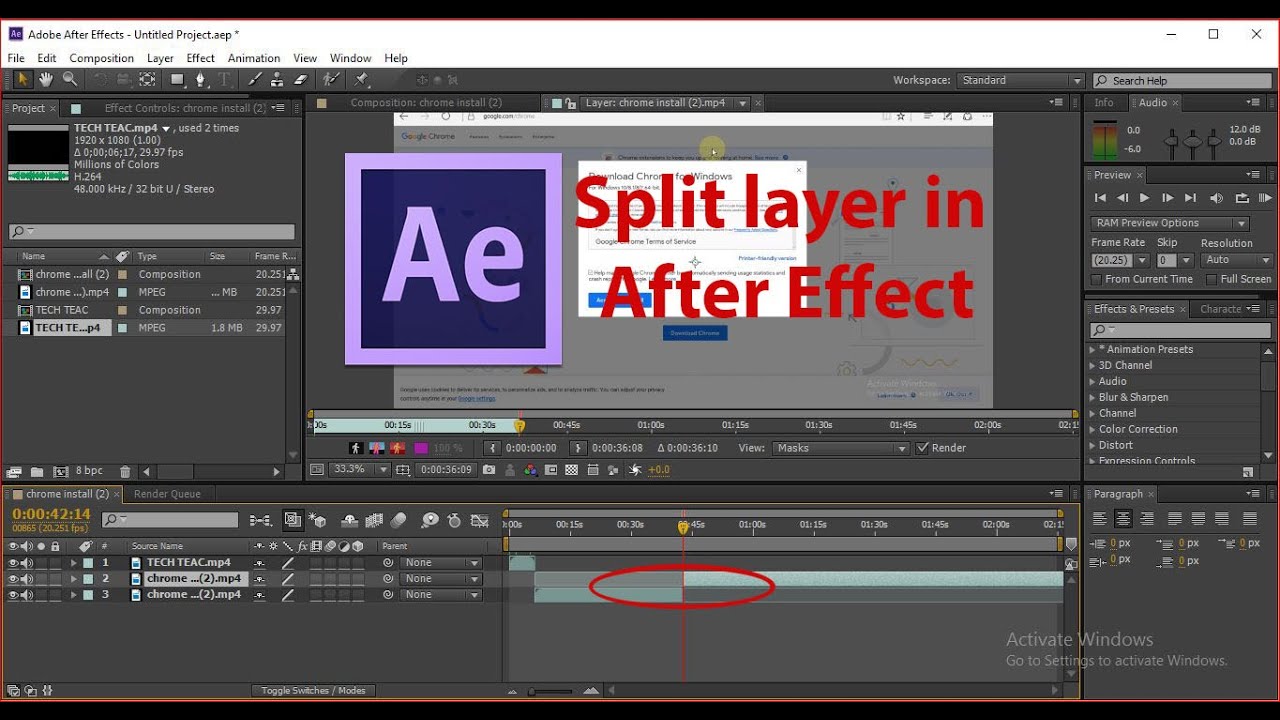This screenshot has height=720, width=1280.
Task: Click the timeline current-time 0:00:42:14
Action: (x=52, y=514)
